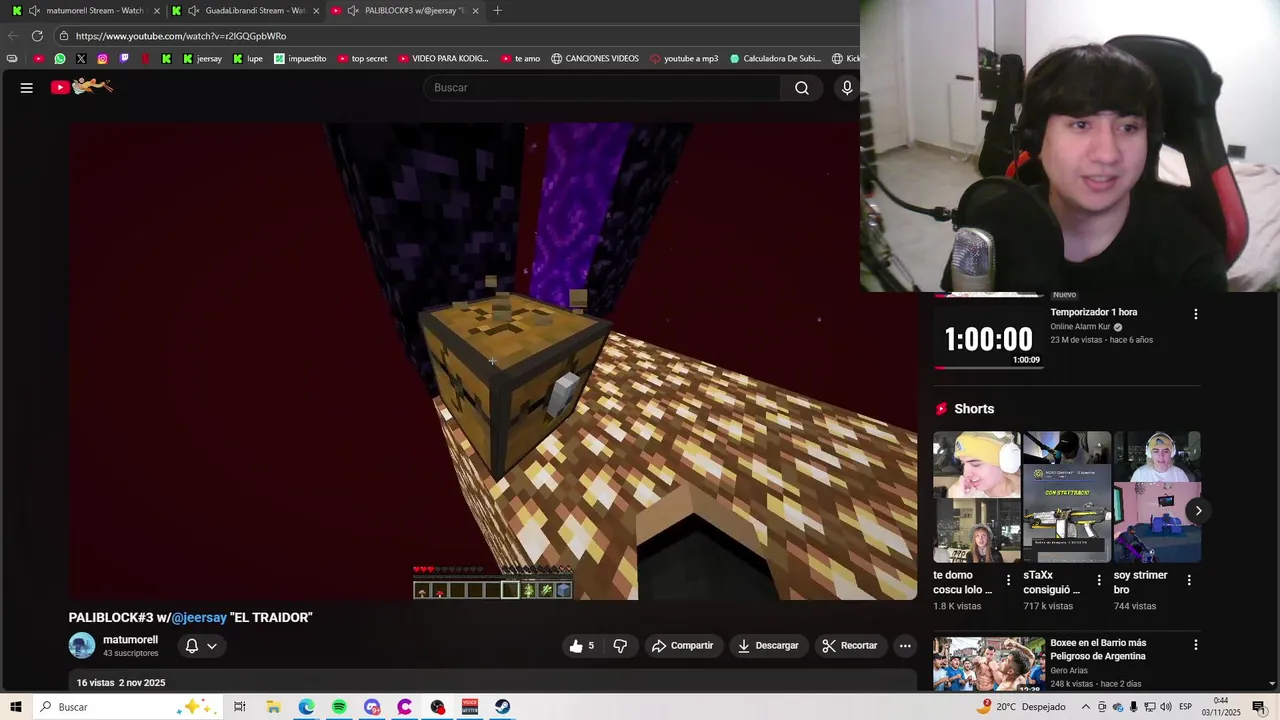Viewport: 1280px width, 720px height.
Task: Open the 'soy strimer bro' Short
Action: point(1157,497)
